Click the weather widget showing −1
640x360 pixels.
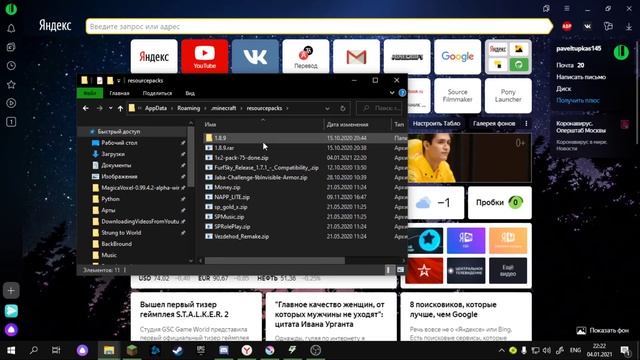[436, 203]
